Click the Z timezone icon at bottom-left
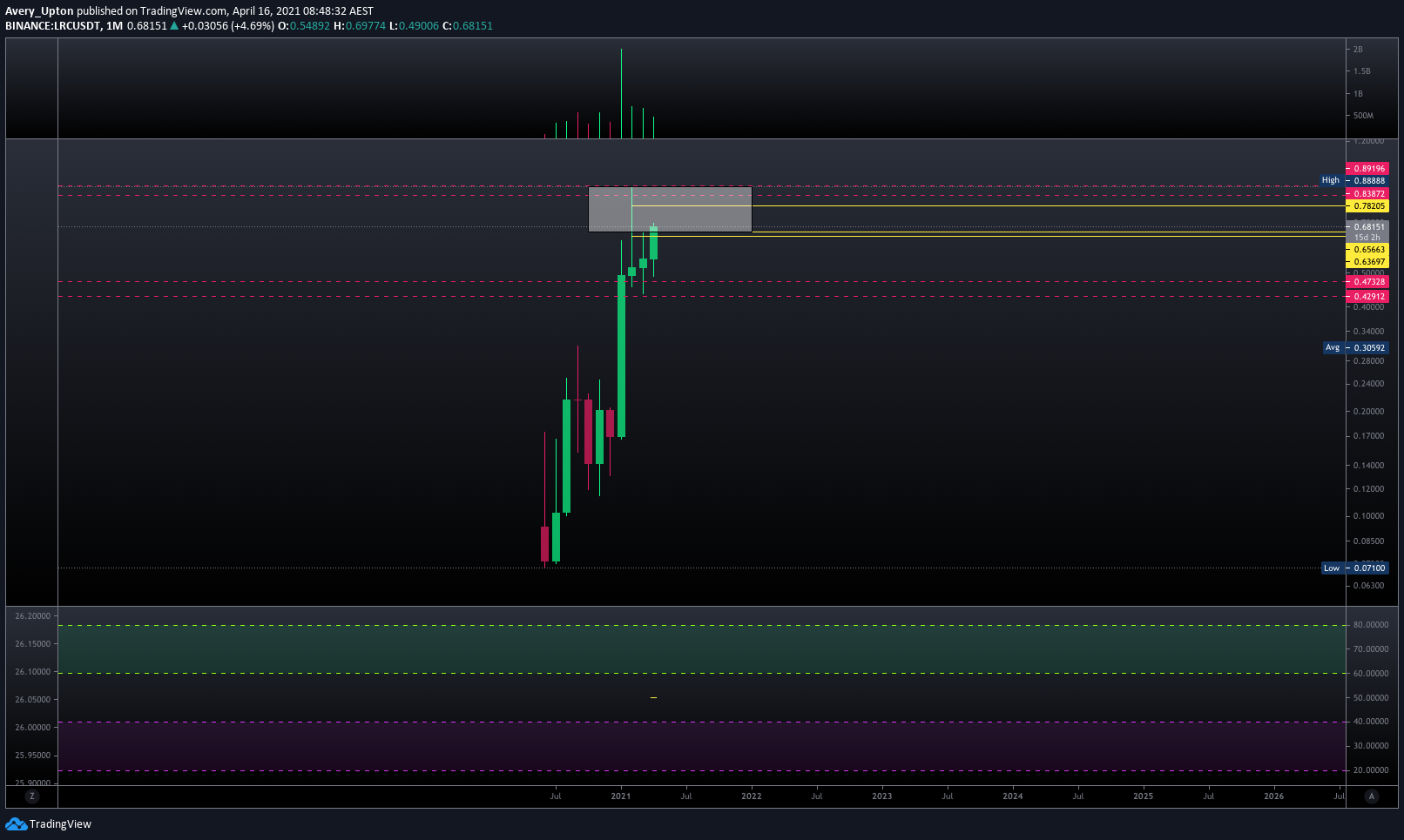 [32, 796]
